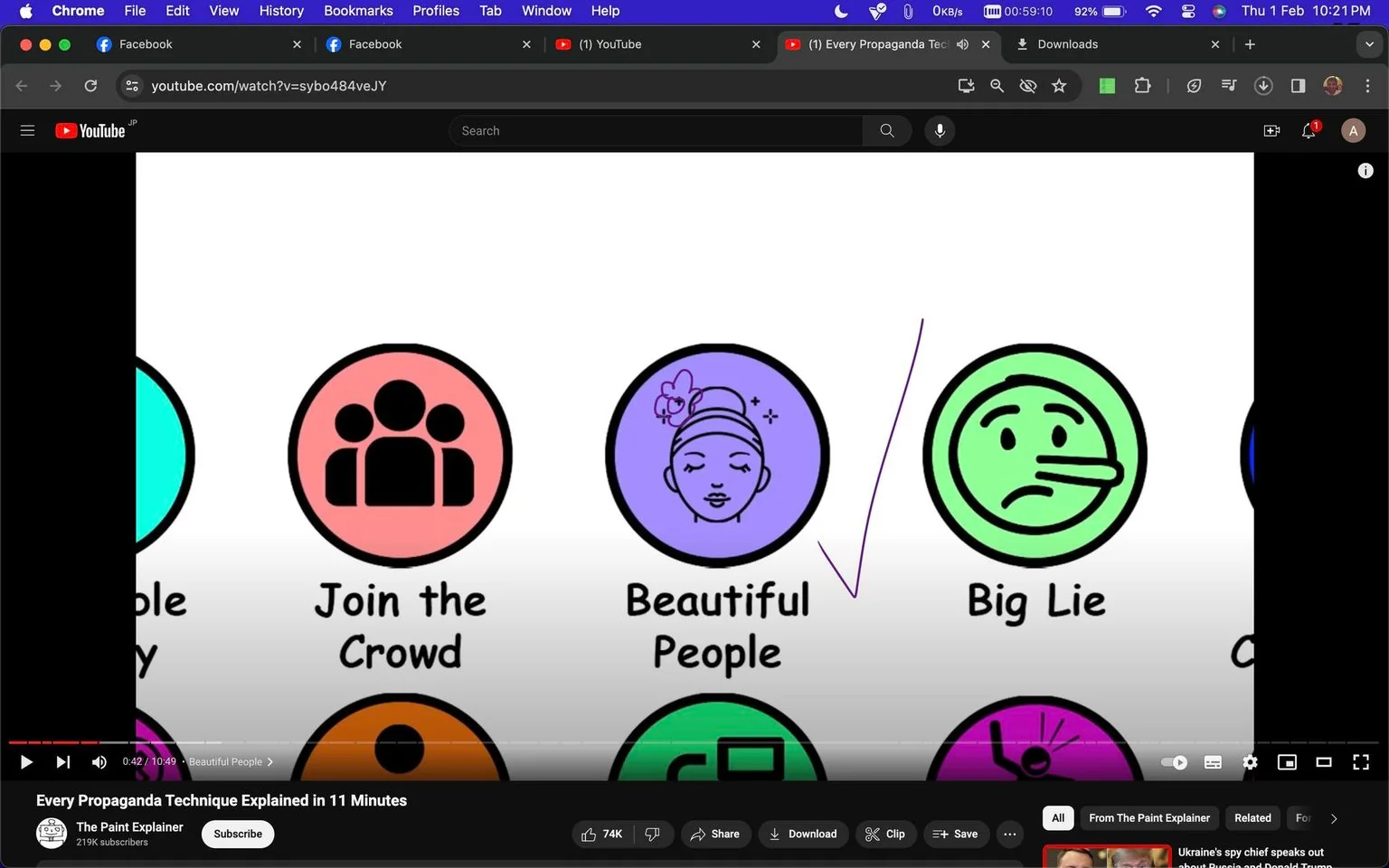Viewport: 1389px width, 868px height.
Task: Open YouTube account avatar menu
Action: coord(1353,131)
